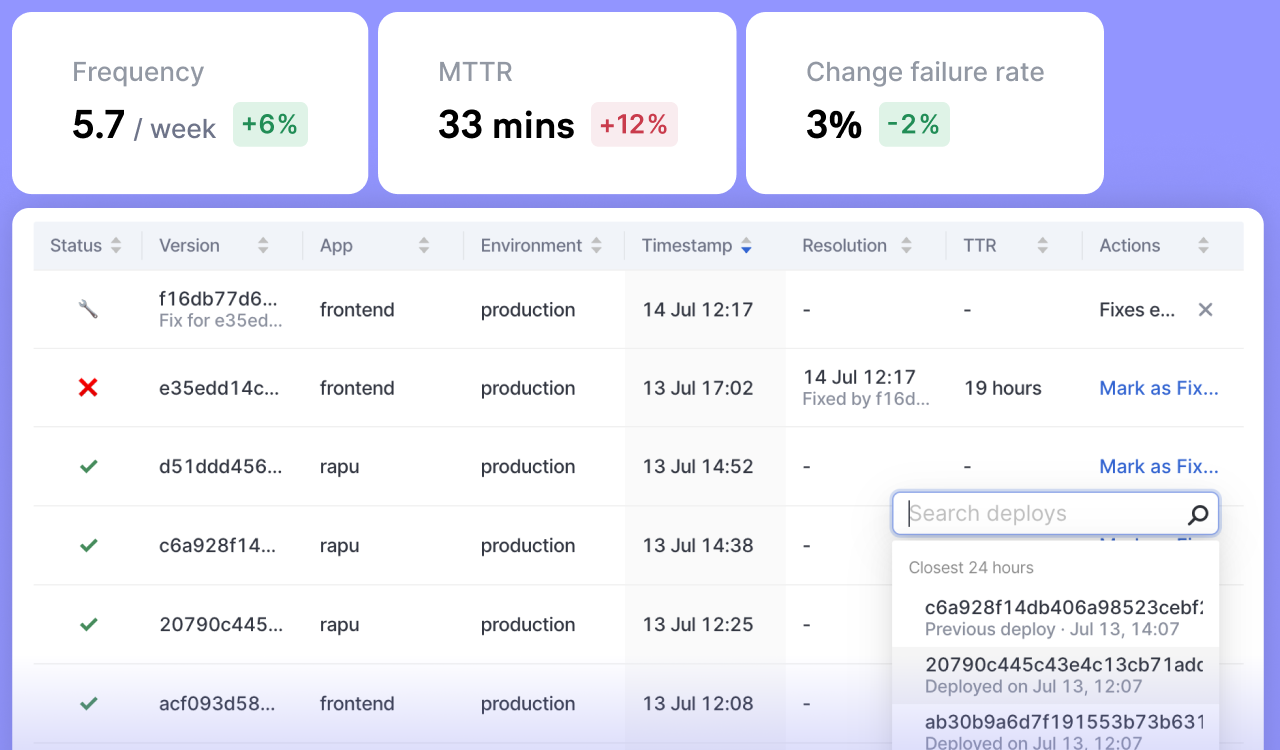Click the green checkmark for 20790c445 deploy
This screenshot has height=750, width=1280.
coord(88,624)
